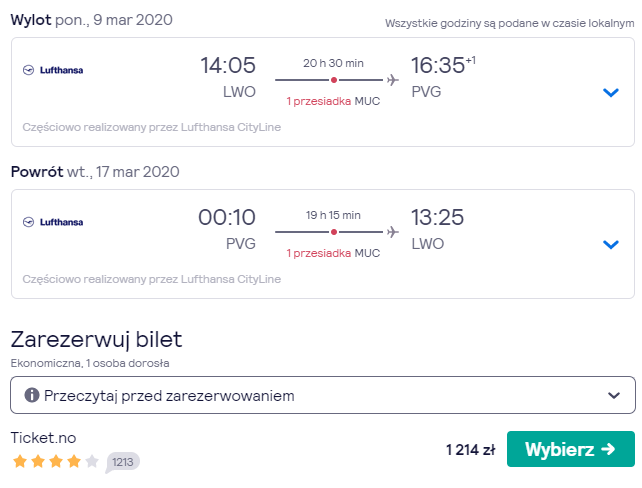Expand outbound flight details chevron
The width and height of the screenshot is (642, 488).
click(x=610, y=93)
